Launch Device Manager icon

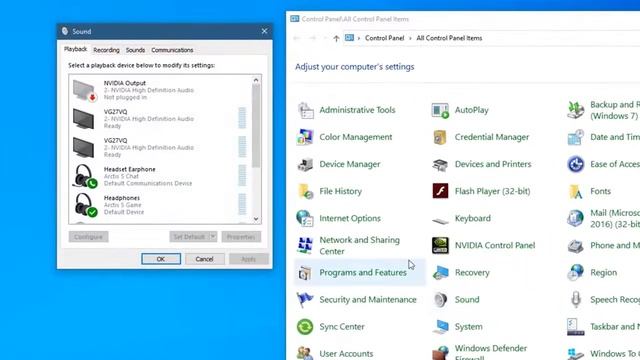click(x=305, y=164)
